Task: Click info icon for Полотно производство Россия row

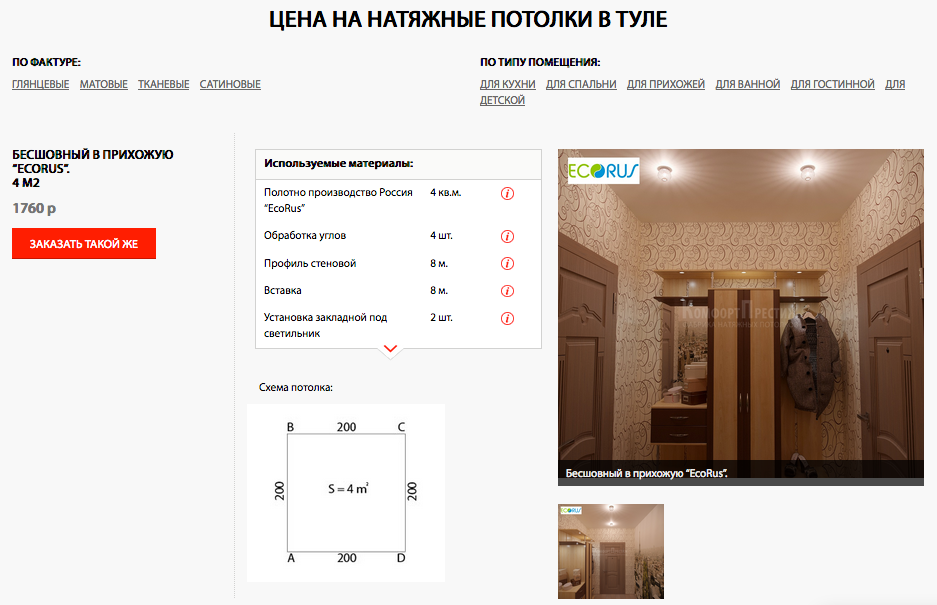Action: [507, 193]
